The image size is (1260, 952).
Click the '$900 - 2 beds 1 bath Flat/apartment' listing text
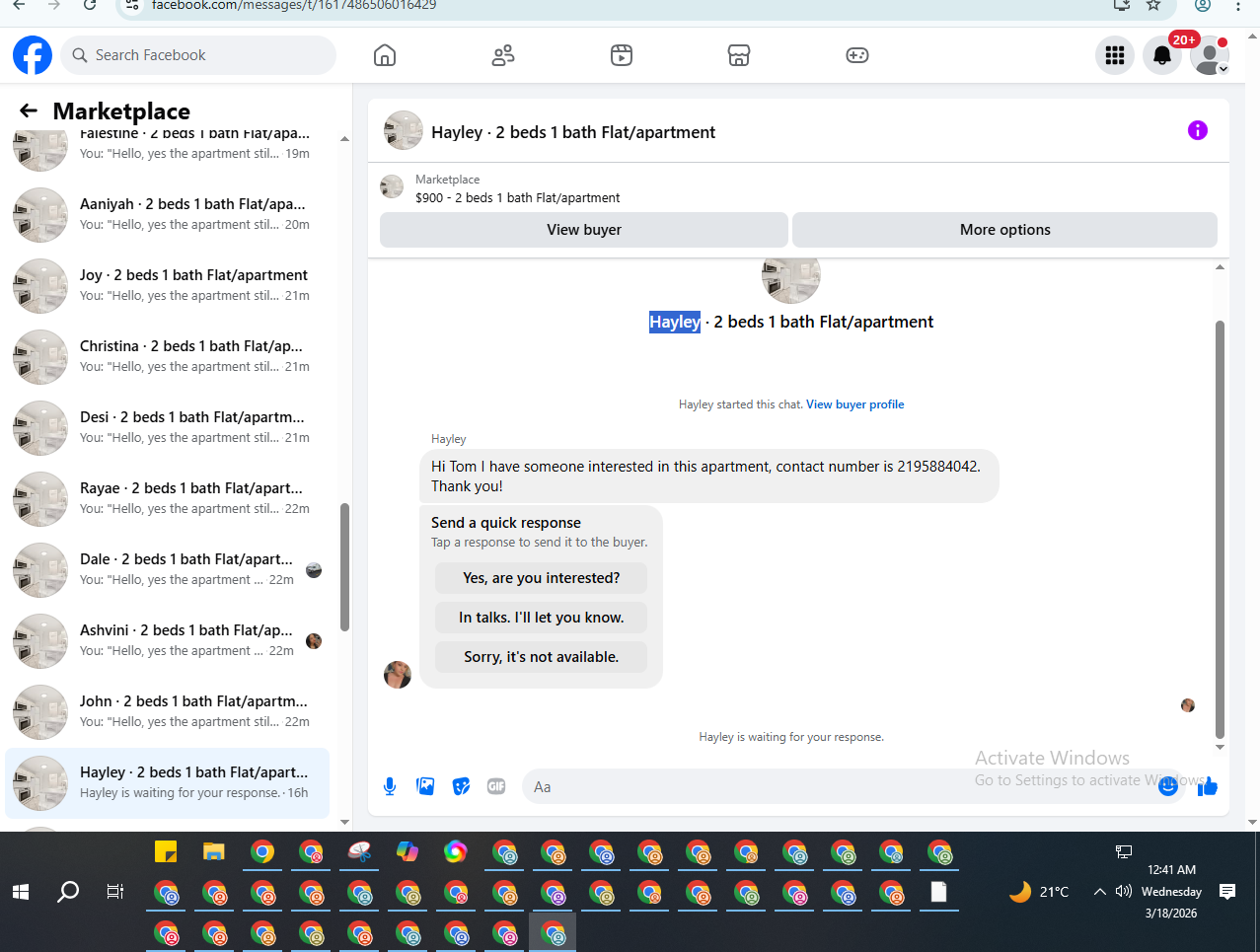click(518, 198)
